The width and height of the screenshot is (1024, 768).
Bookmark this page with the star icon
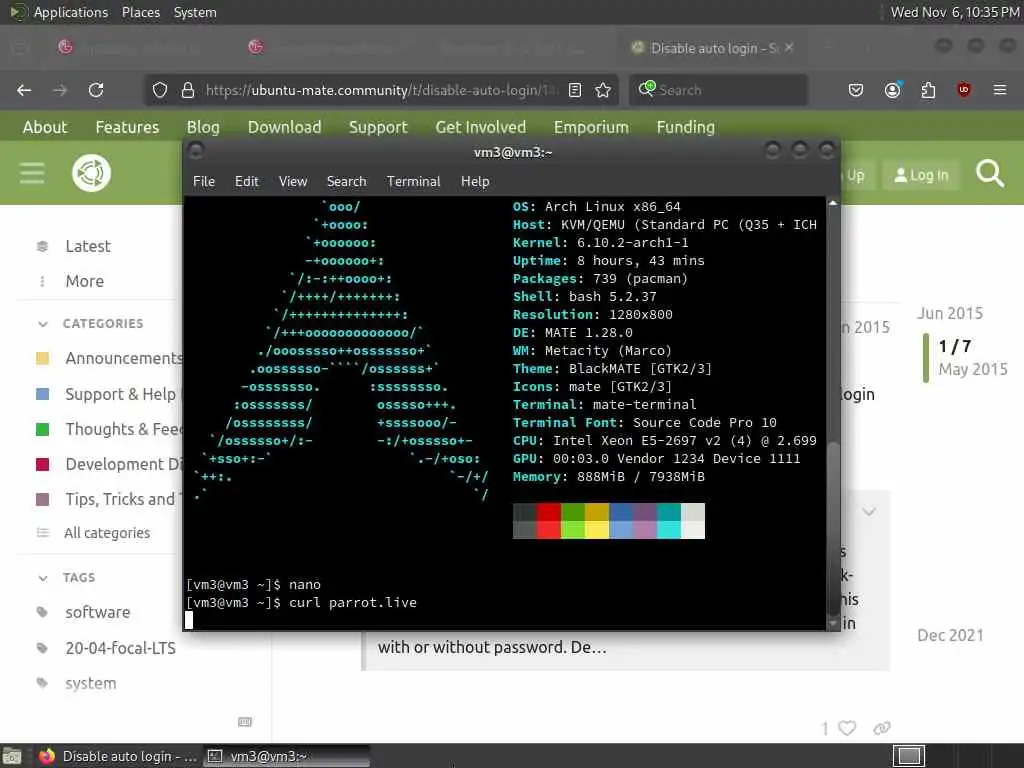[x=603, y=90]
